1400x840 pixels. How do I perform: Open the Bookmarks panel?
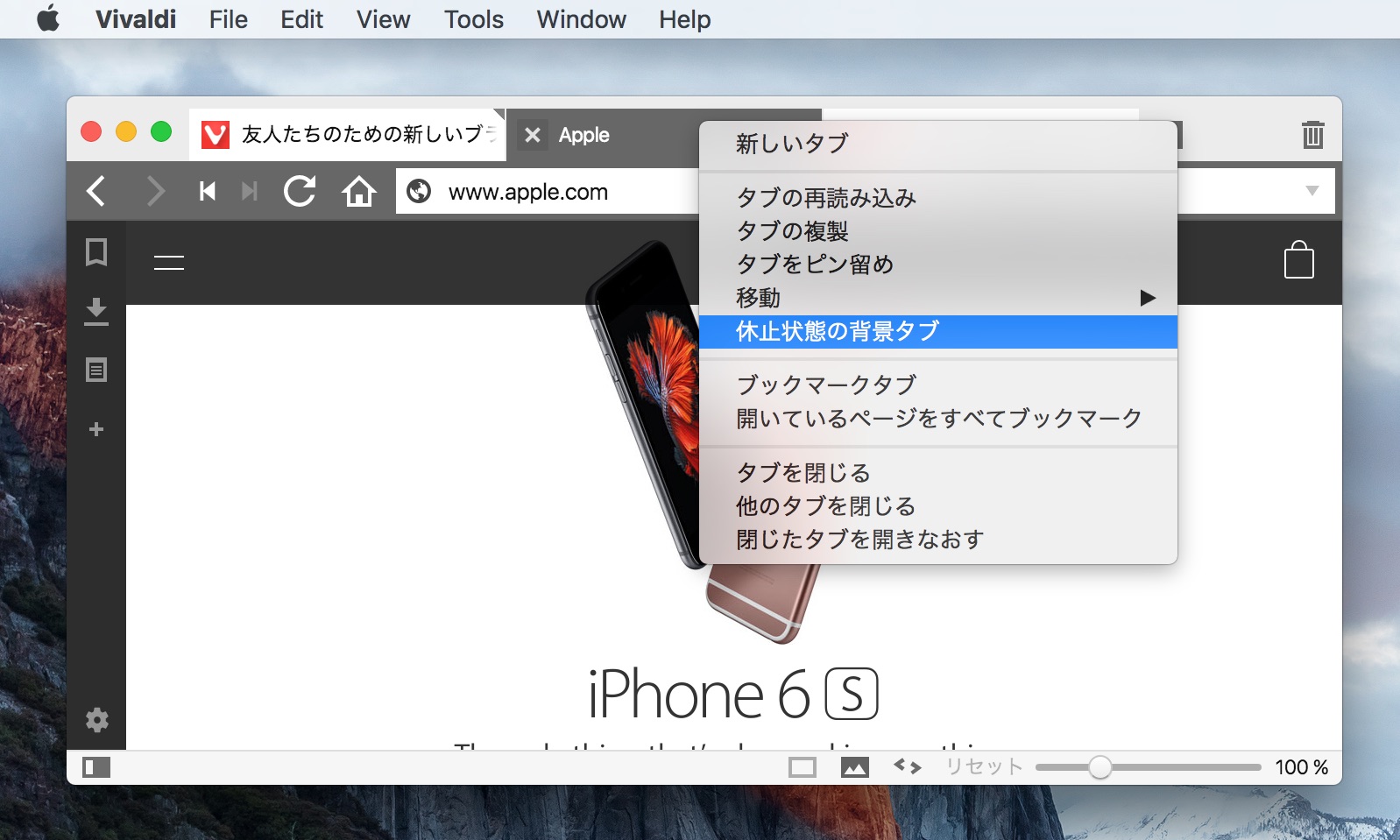pyautogui.click(x=96, y=252)
